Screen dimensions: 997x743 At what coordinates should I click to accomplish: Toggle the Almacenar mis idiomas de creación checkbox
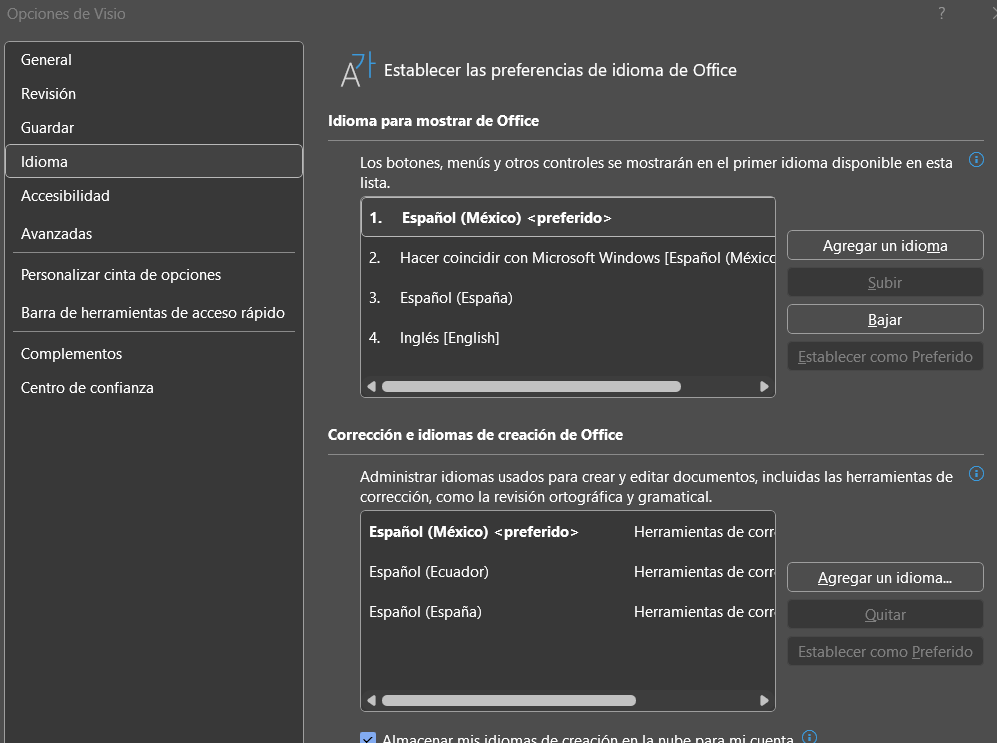coord(368,738)
